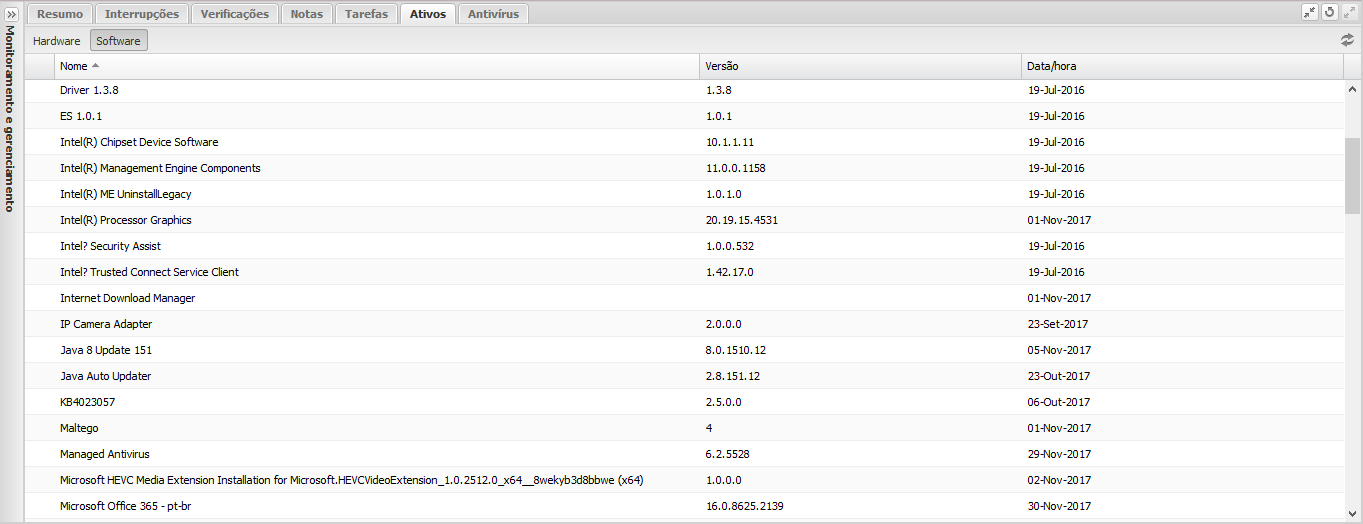Click version 16.0.8625.2139 cell
The image size is (1363, 524).
pos(745,506)
